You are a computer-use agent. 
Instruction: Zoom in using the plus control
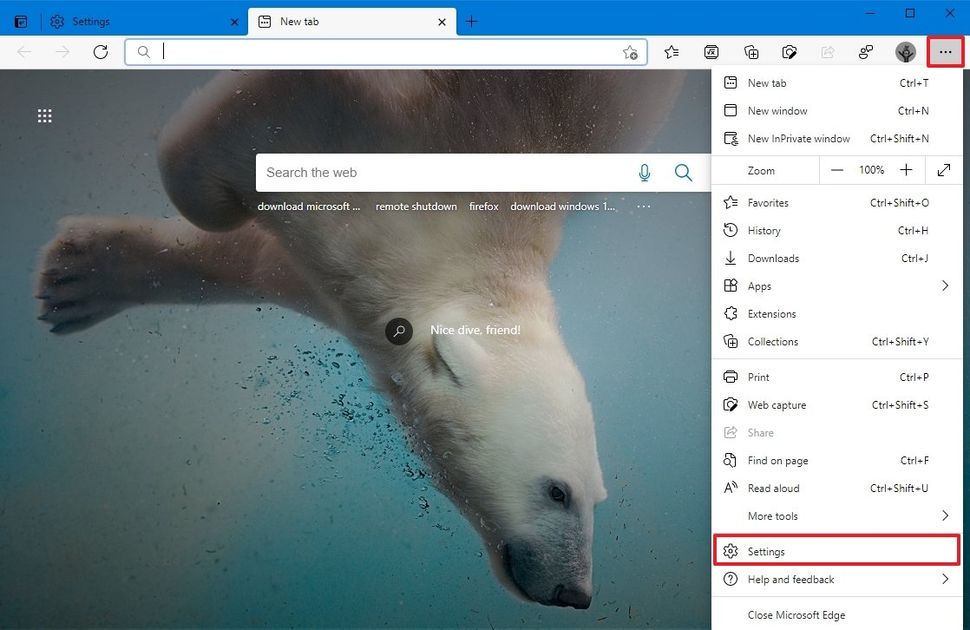(905, 169)
